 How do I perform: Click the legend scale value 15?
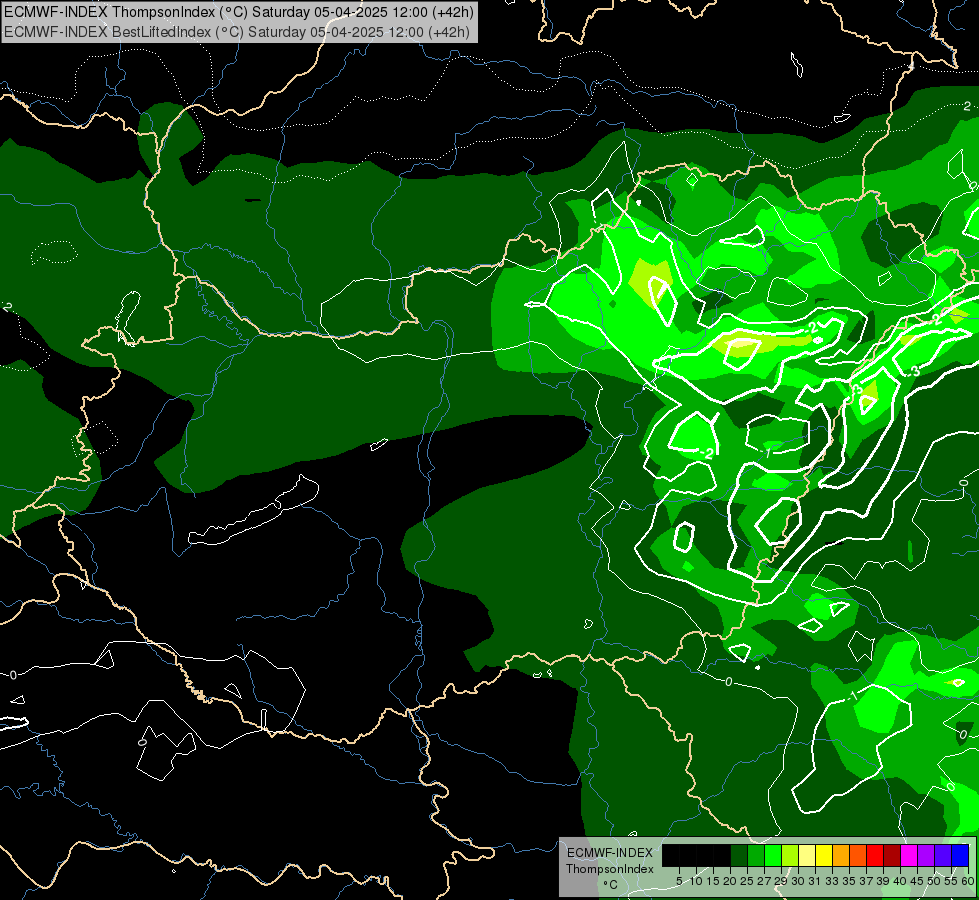[713, 881]
